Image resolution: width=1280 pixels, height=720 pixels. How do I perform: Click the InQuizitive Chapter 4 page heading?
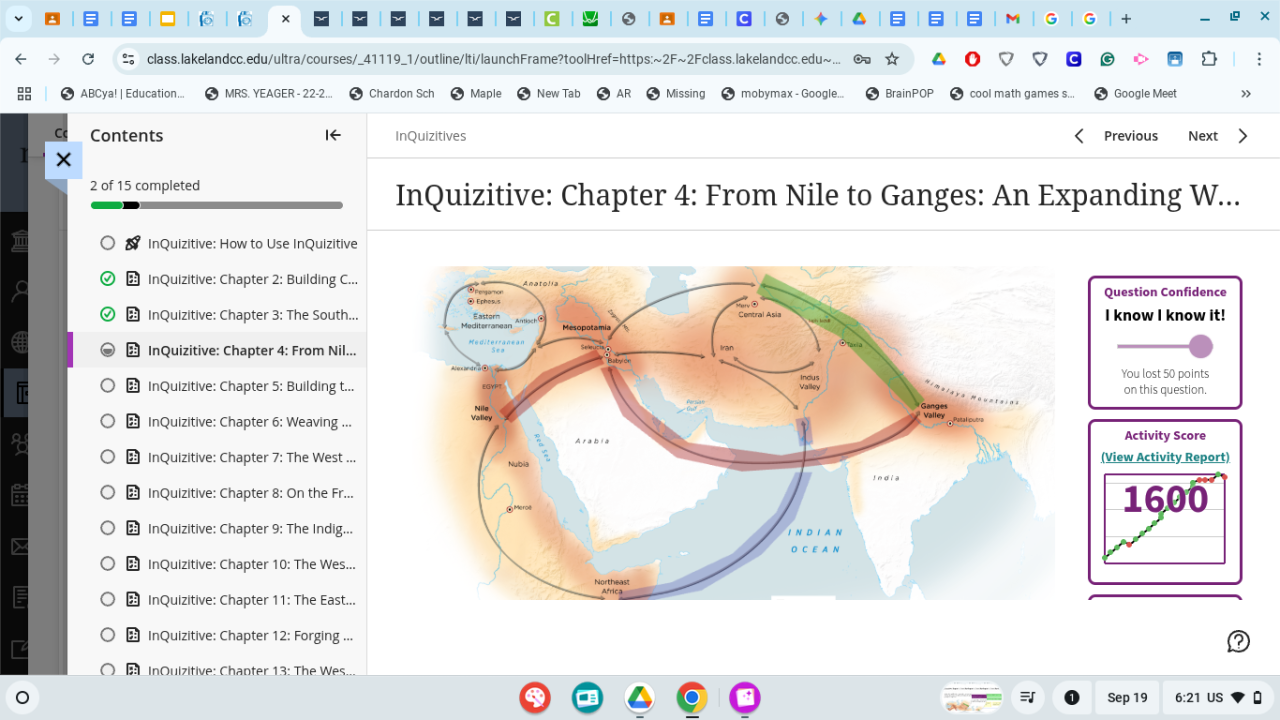(818, 194)
